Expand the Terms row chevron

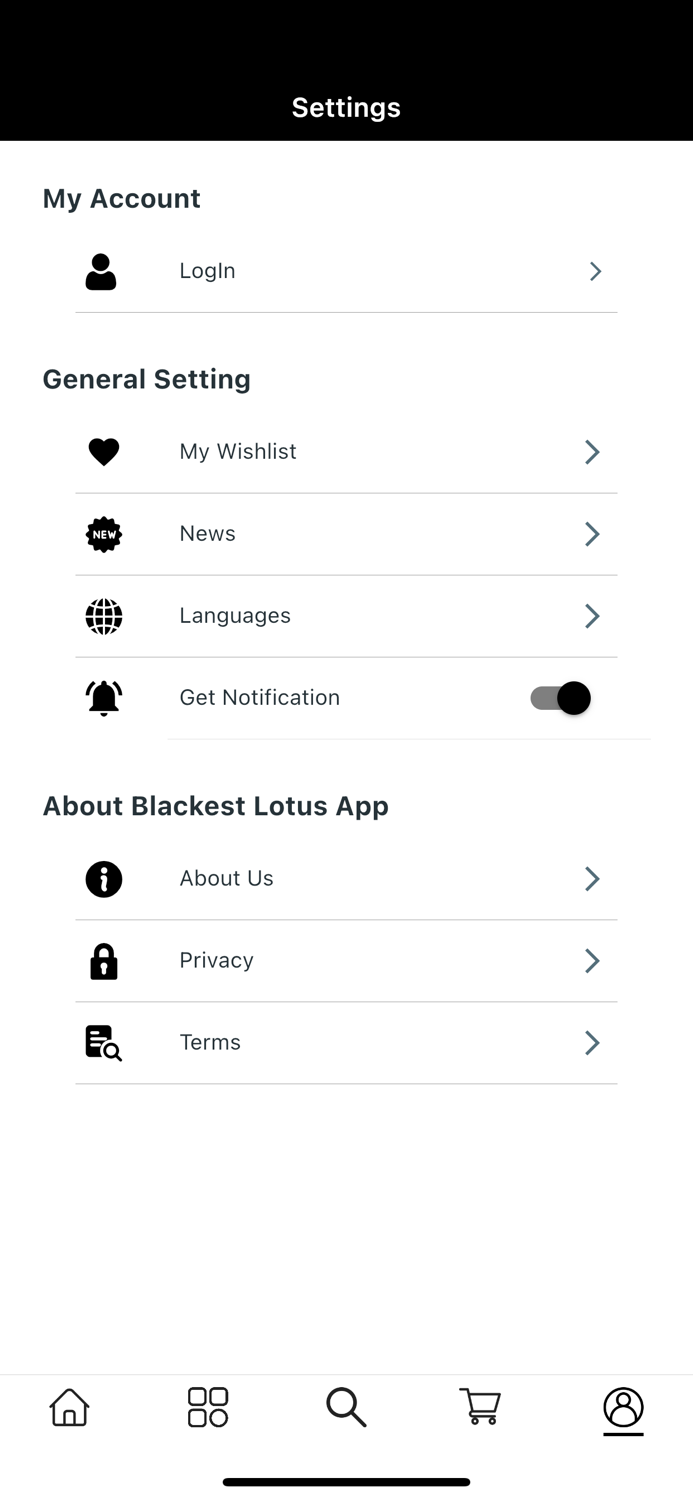tap(591, 1042)
